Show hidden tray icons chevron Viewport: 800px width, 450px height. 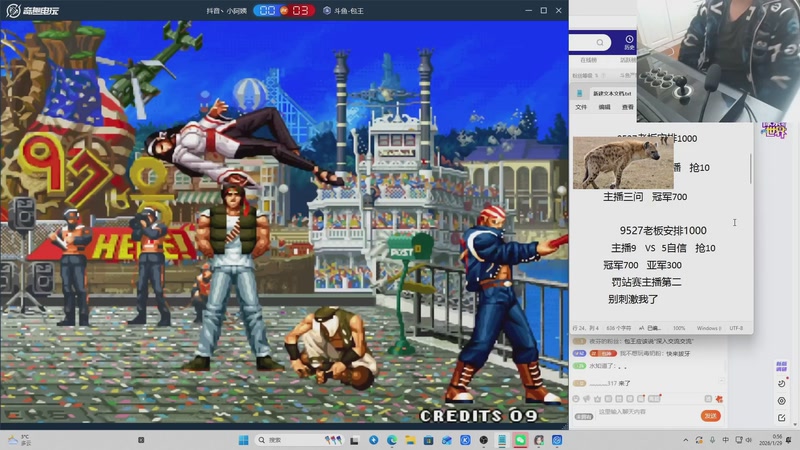(x=685, y=440)
